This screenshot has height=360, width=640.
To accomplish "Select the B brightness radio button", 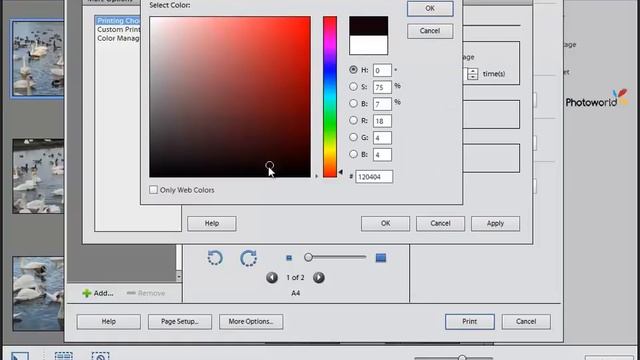I will coord(353,104).
